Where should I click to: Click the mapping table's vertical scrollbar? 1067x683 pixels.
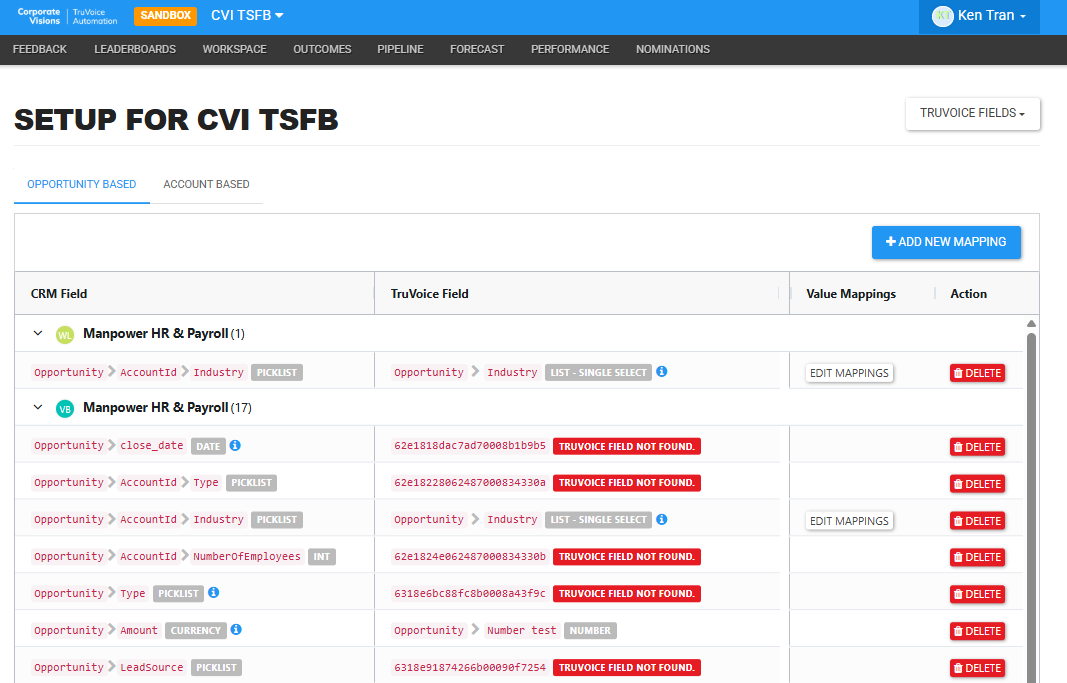tap(1031, 503)
